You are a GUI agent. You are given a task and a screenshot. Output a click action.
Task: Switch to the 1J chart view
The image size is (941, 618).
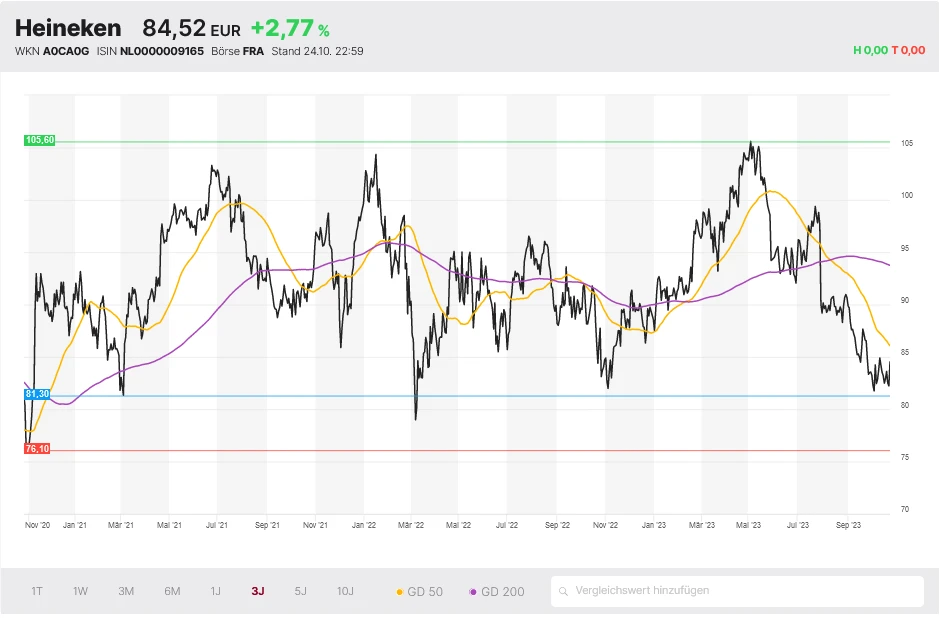[x=215, y=591]
